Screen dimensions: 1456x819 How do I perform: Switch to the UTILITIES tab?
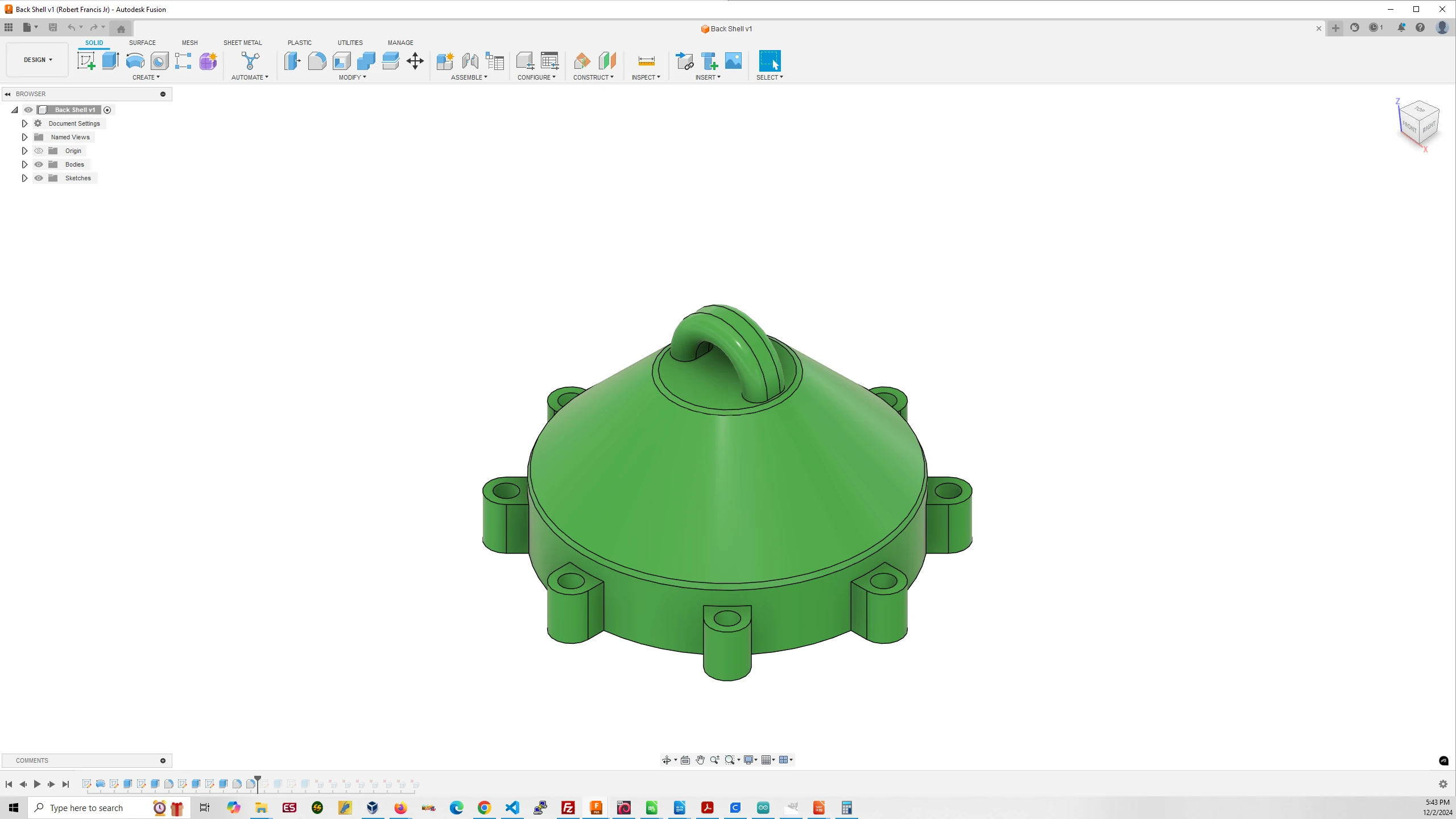click(350, 43)
